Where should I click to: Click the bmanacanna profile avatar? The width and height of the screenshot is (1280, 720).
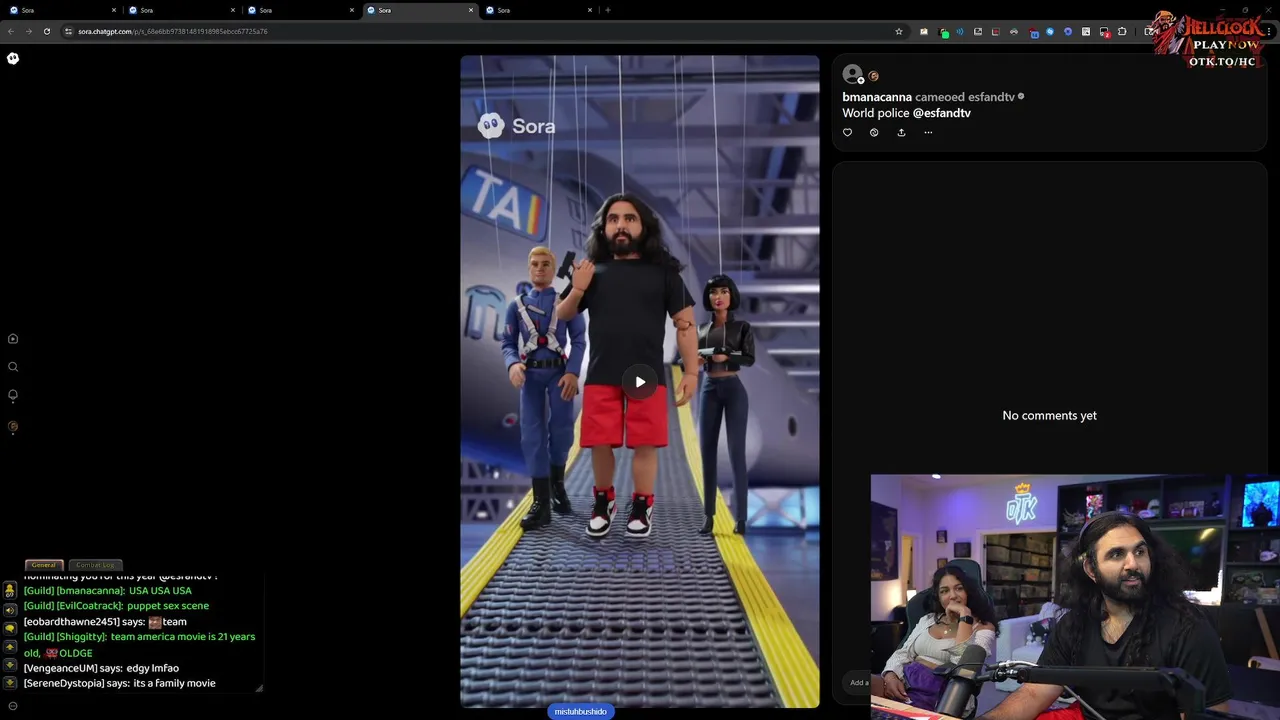pyautogui.click(x=852, y=74)
